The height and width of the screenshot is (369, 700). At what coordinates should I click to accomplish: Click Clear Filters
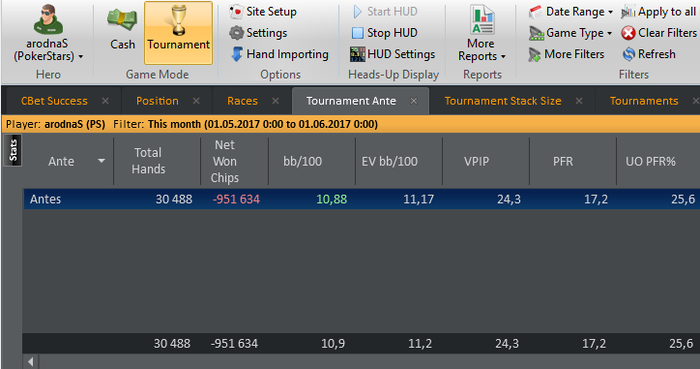pos(659,33)
